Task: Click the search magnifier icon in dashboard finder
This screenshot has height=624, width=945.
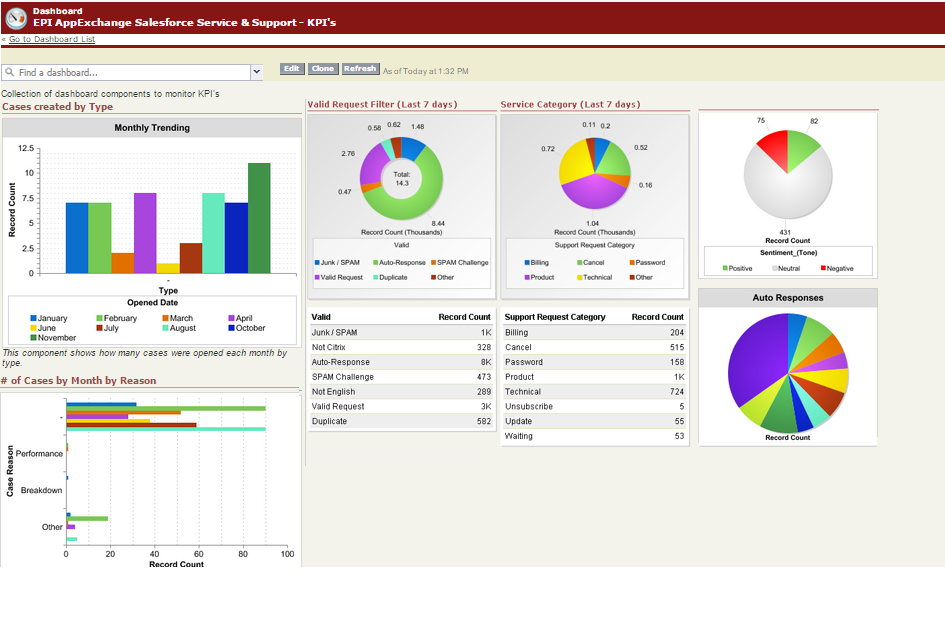Action: 10,72
